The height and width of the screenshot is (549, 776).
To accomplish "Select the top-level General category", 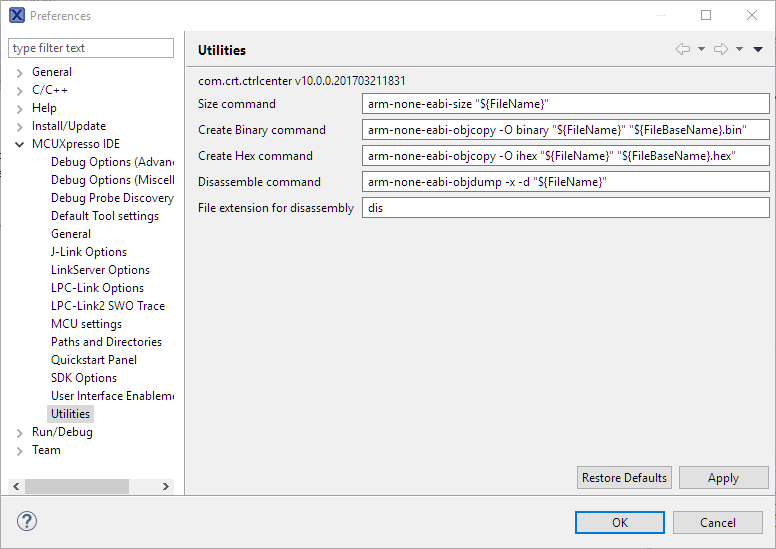I will tap(52, 72).
